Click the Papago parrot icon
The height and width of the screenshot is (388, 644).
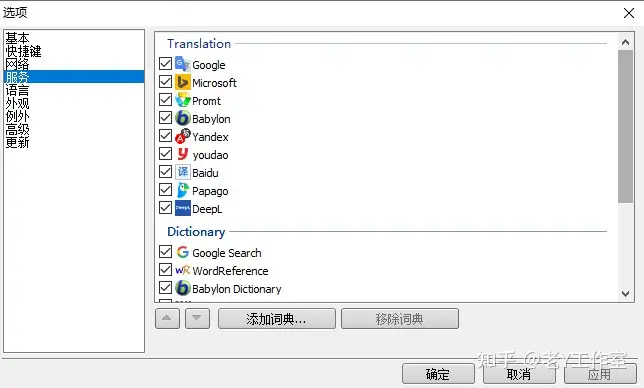183,191
